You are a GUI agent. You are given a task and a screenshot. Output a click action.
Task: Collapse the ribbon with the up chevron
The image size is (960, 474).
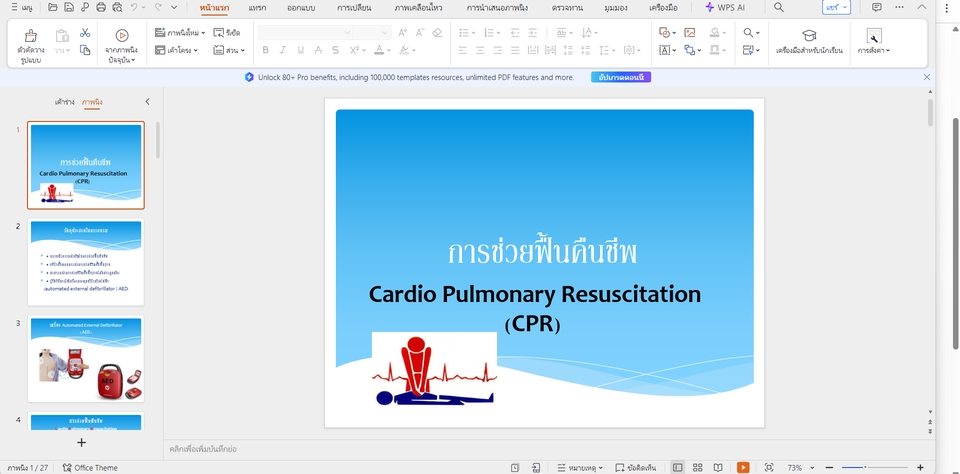(x=922, y=7)
